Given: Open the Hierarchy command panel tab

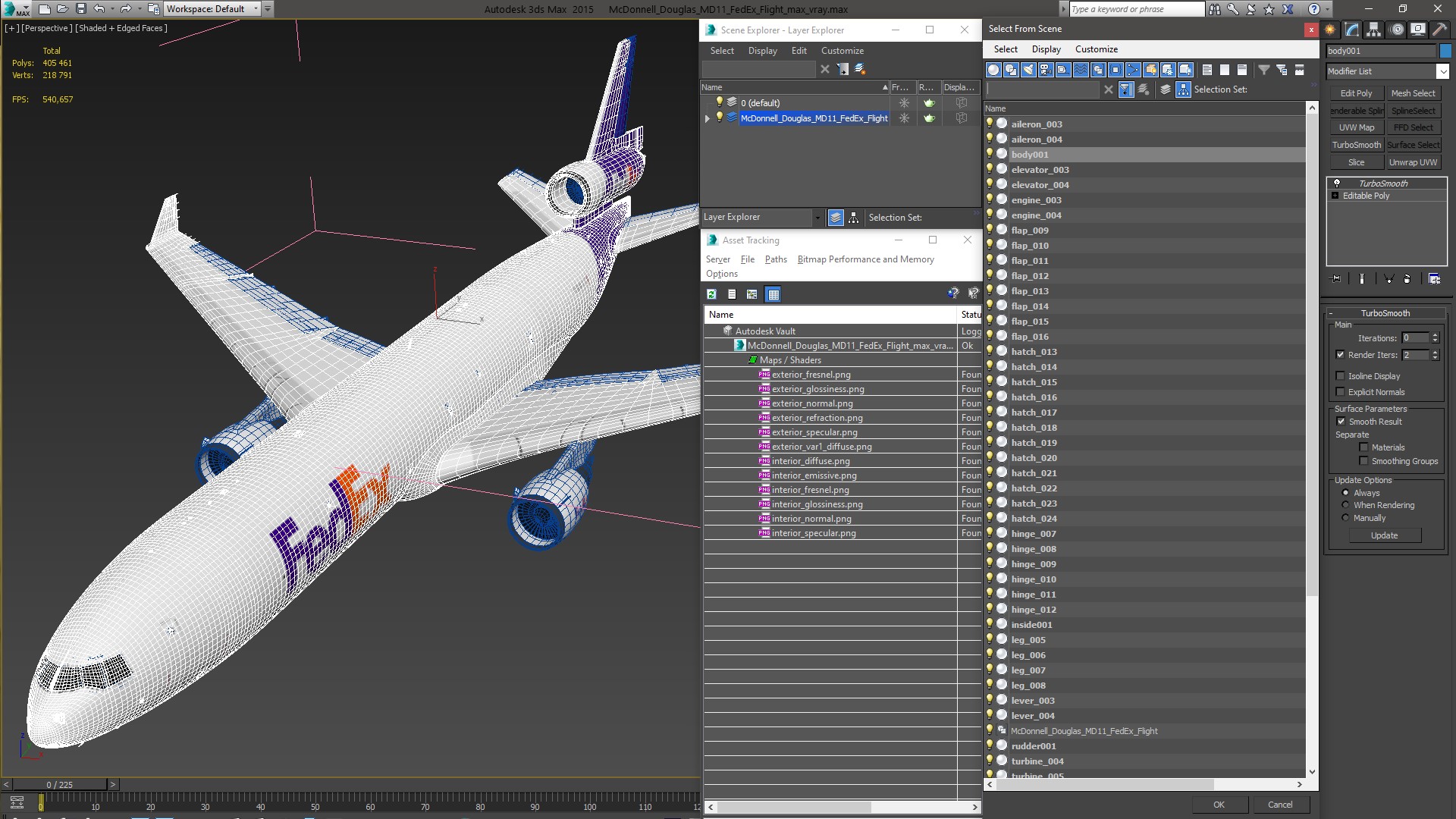Looking at the screenshot, I should [x=1374, y=30].
